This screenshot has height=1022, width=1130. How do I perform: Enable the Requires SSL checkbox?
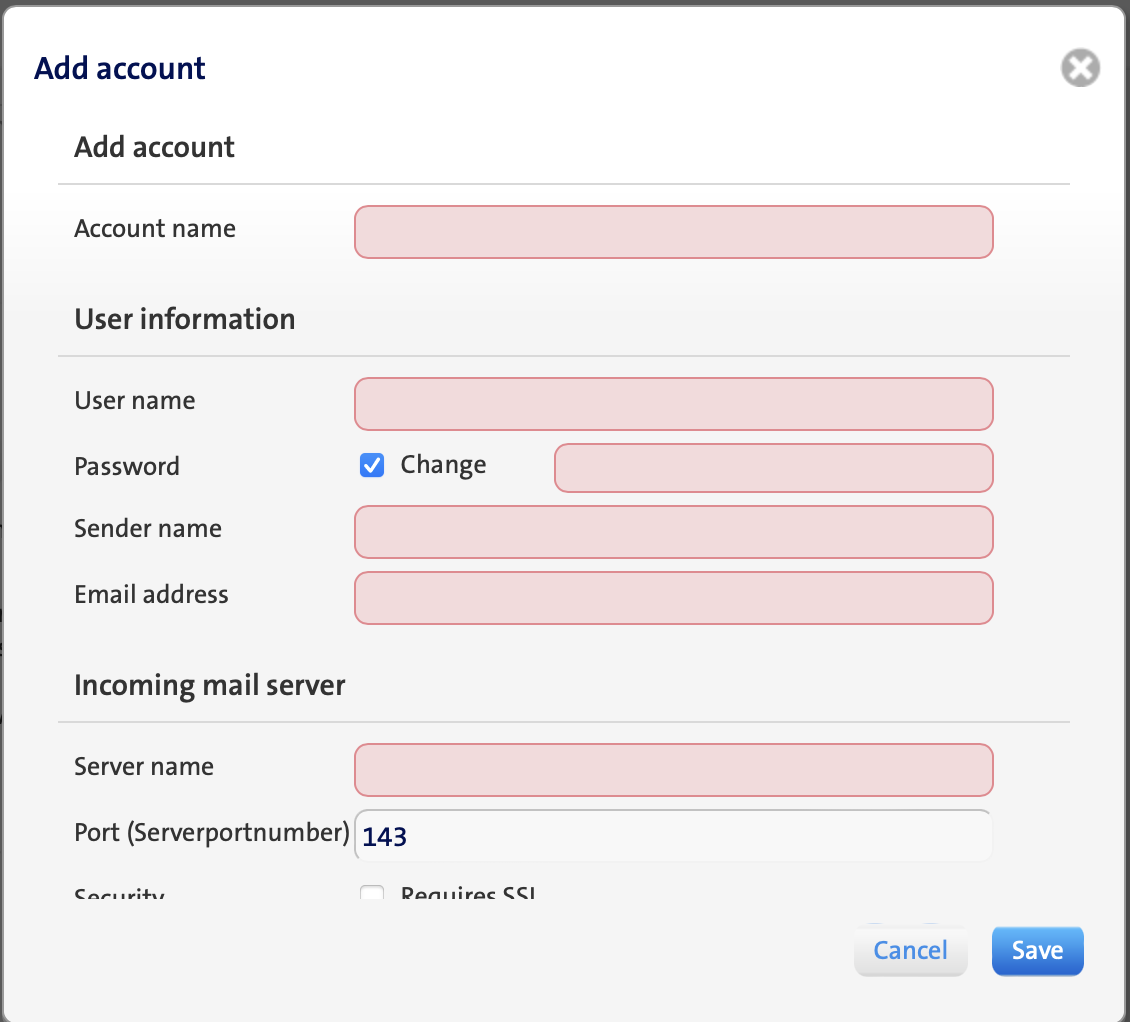(372, 894)
